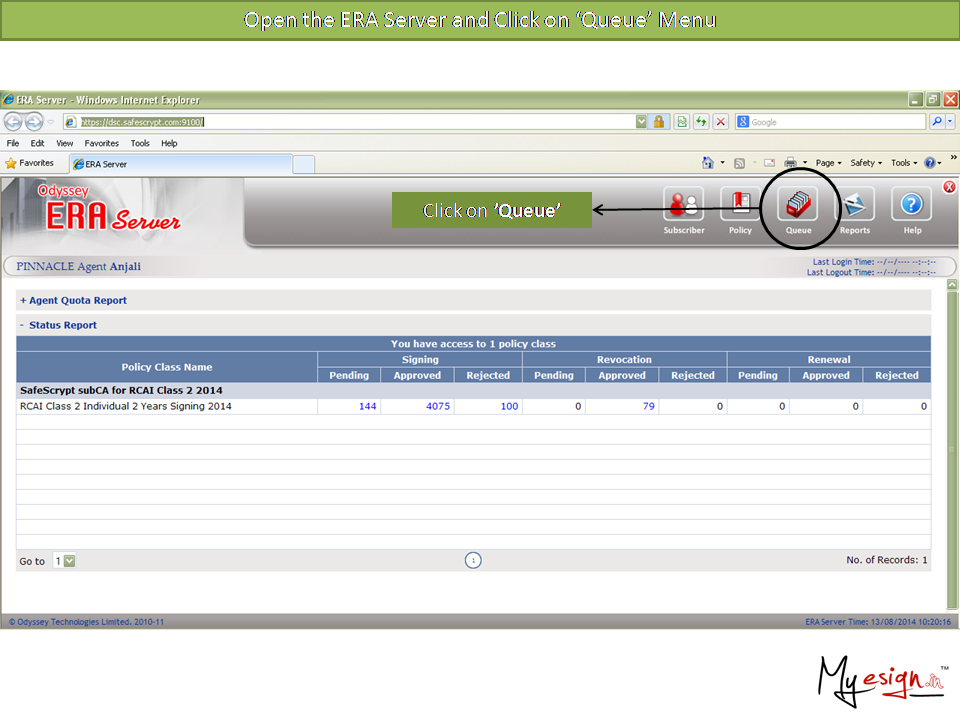Click the Policy icon

point(740,205)
